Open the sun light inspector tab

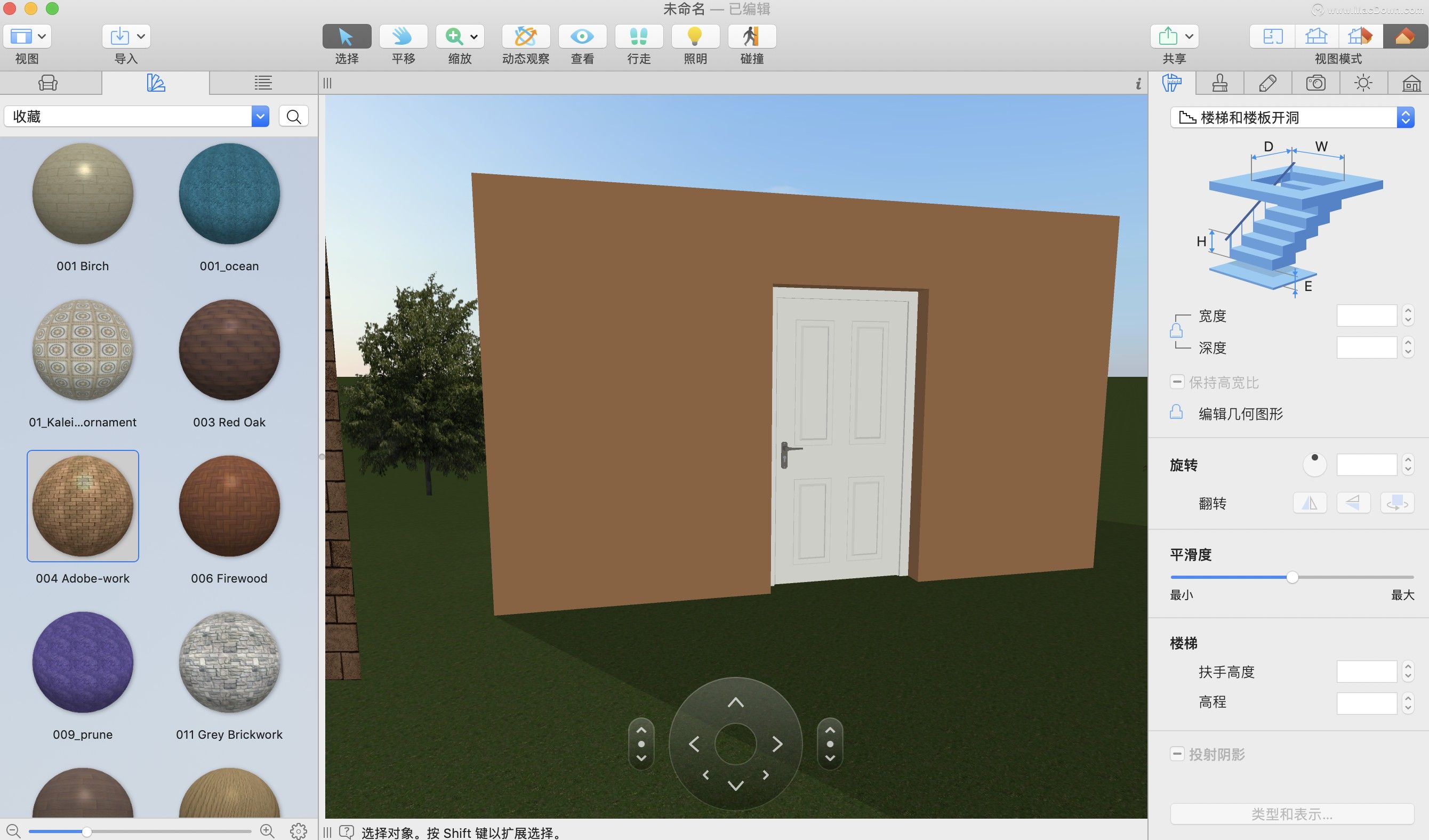[1363, 83]
